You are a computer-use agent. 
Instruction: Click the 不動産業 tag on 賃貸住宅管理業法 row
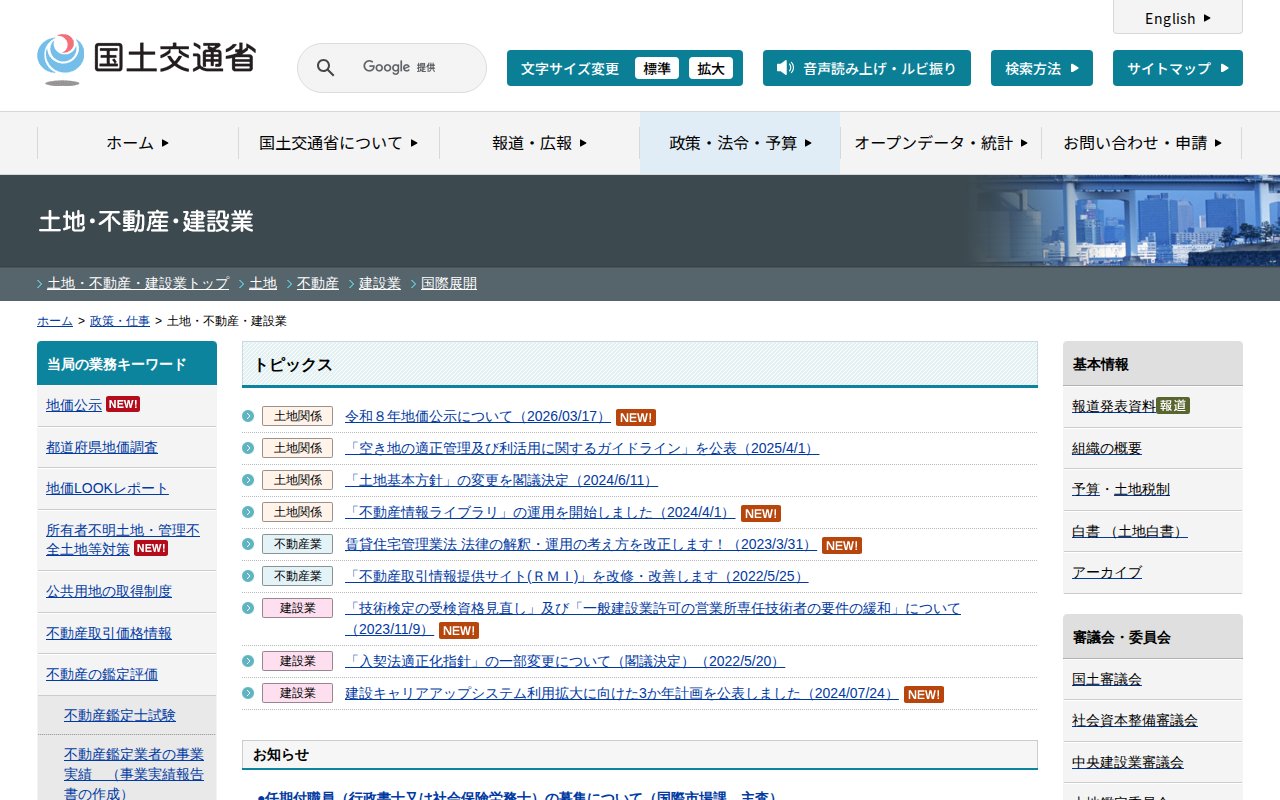tap(297, 545)
